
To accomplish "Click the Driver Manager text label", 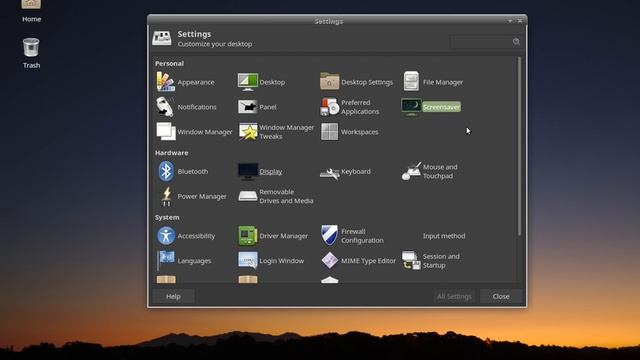I will tap(284, 236).
